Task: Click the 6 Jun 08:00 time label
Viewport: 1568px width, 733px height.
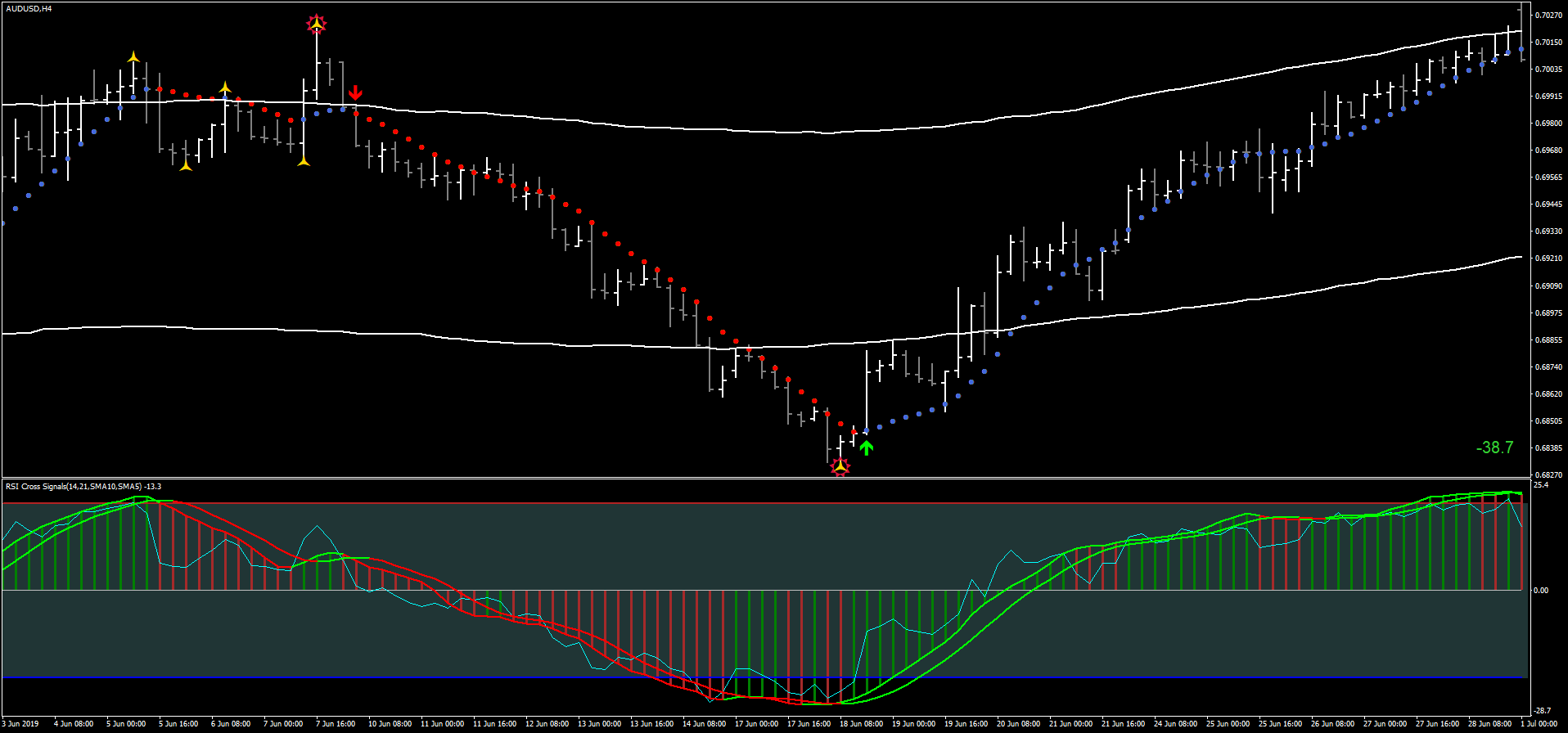Action: [231, 724]
